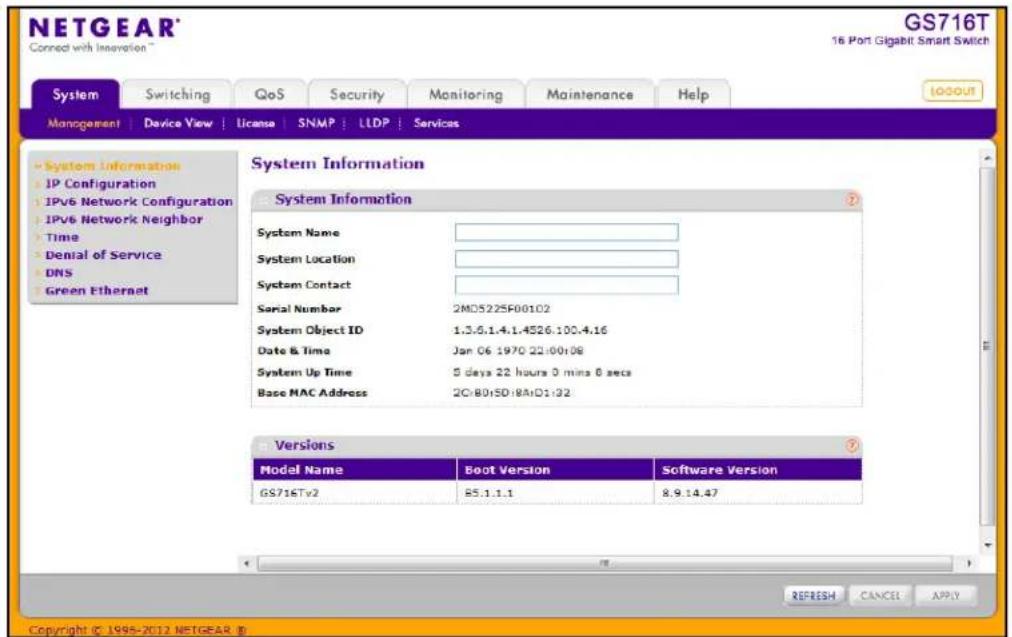This screenshot has width=1012, height=637.
Task: Click the APPLY button
Action: tap(946, 596)
